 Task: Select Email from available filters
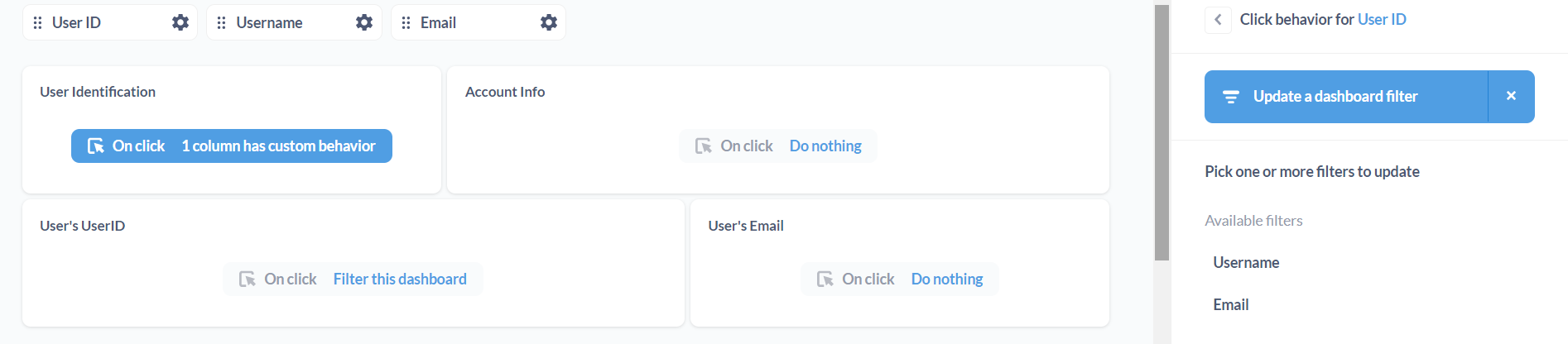click(x=1230, y=304)
